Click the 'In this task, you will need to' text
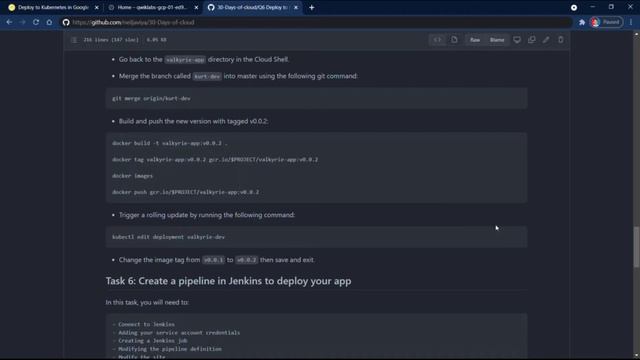 click(x=147, y=302)
